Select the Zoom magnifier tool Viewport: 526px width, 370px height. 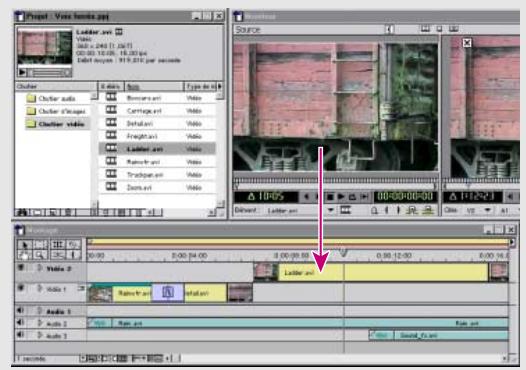point(41,255)
